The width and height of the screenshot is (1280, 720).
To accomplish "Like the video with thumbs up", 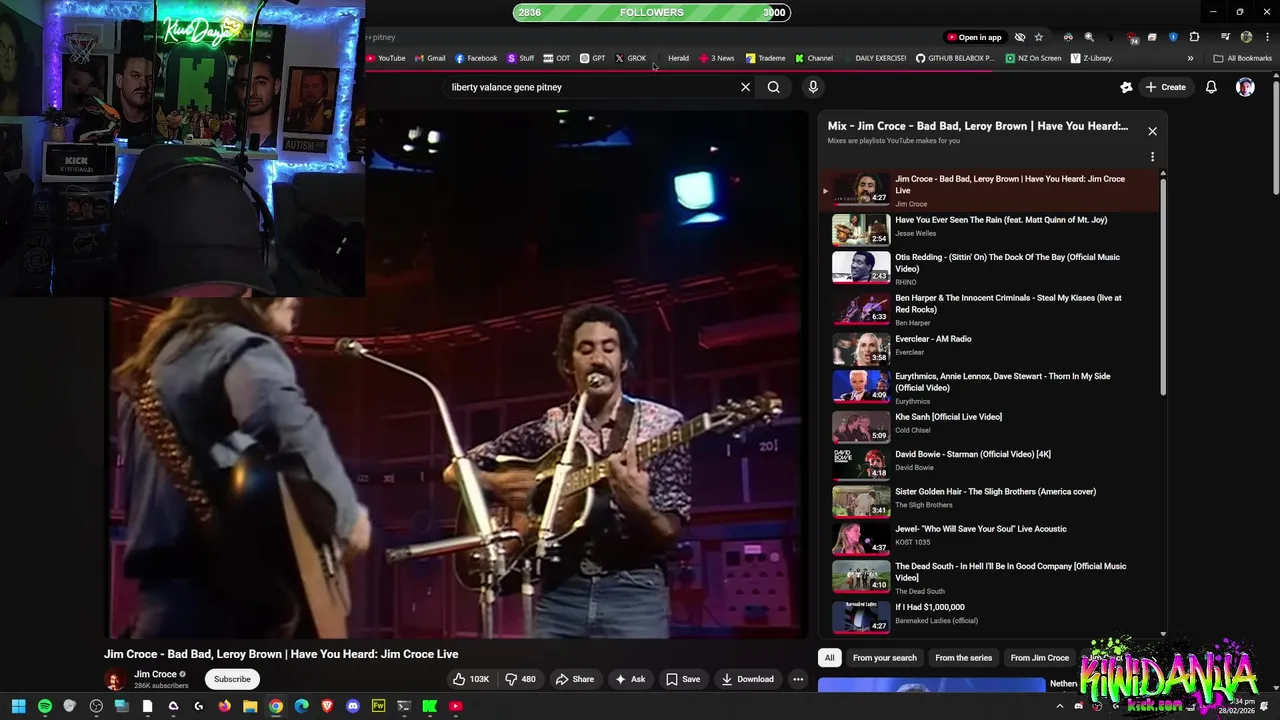I will point(470,679).
